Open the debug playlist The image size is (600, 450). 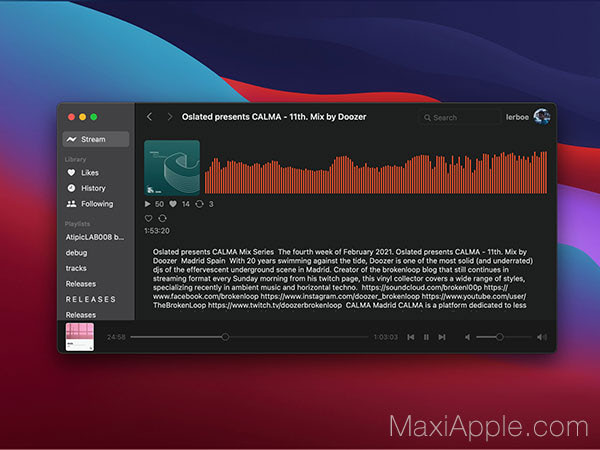(76, 253)
